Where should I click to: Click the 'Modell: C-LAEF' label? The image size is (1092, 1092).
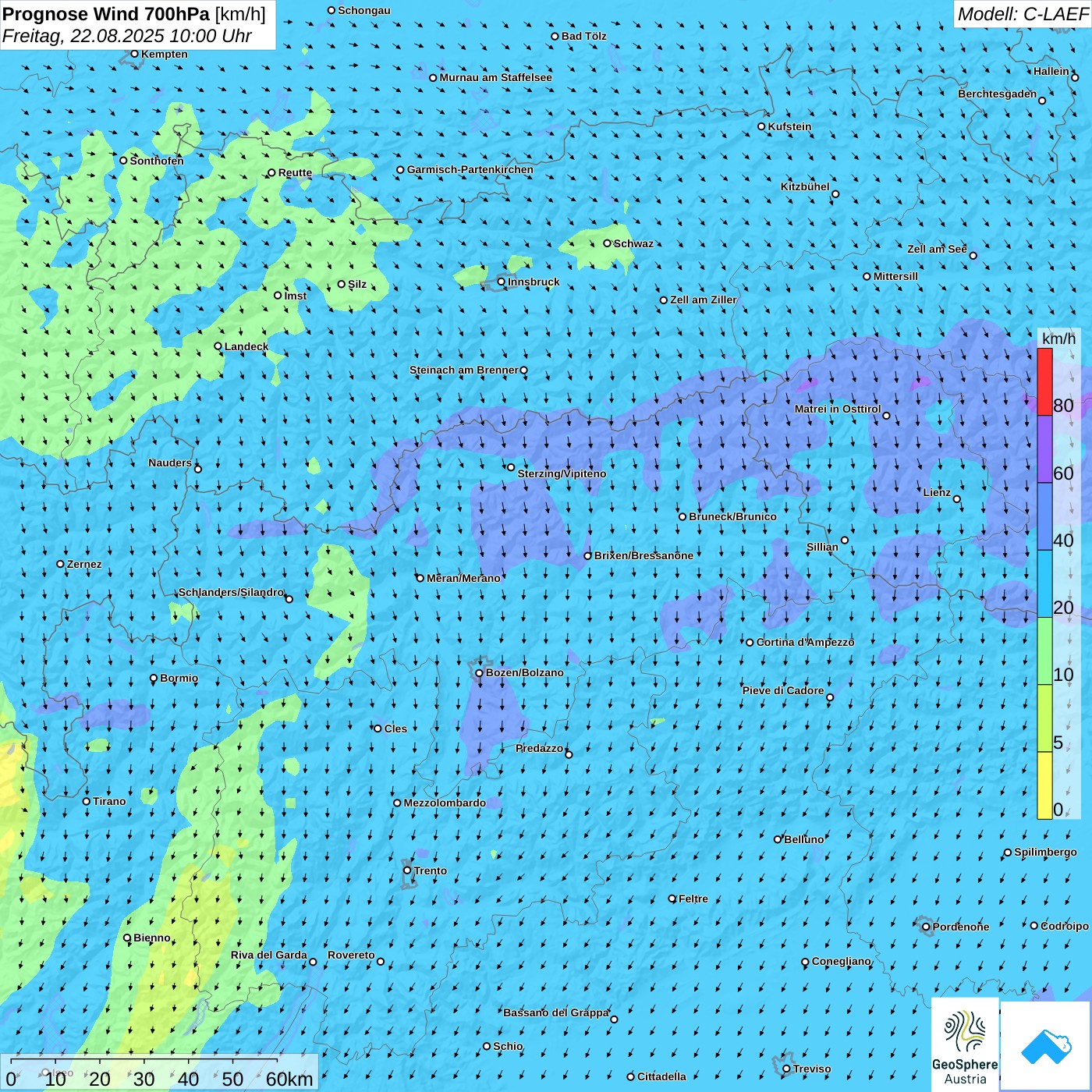click(x=1023, y=14)
